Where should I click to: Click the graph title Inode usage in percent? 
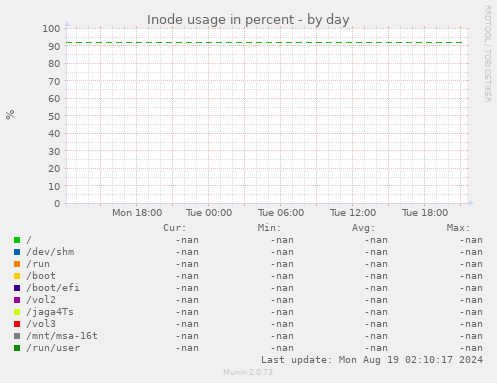[x=248, y=20]
